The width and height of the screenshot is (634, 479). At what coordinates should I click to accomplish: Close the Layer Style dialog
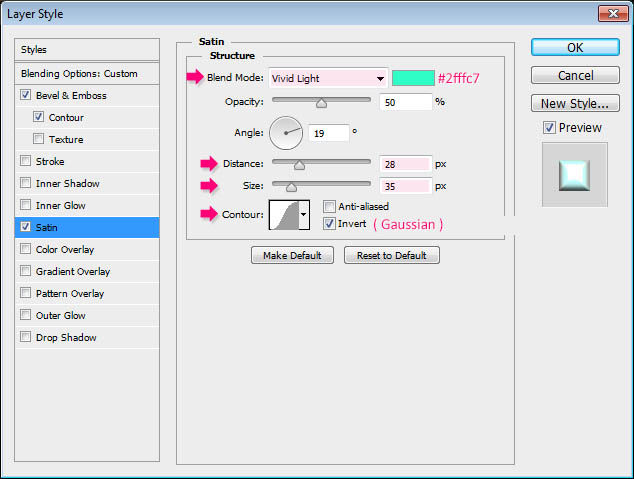[x=612, y=13]
